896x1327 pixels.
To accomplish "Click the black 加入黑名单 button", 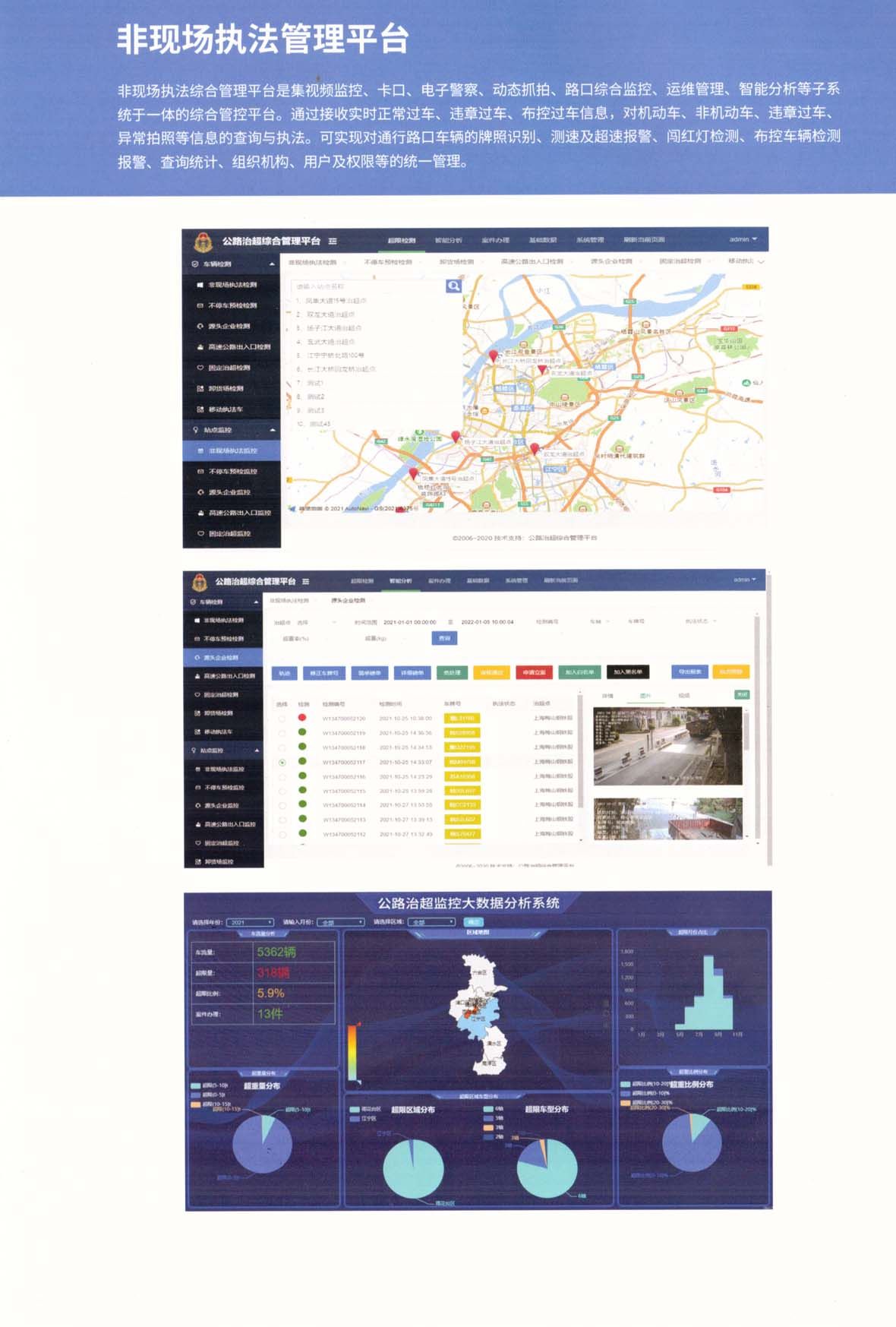I will [628, 672].
